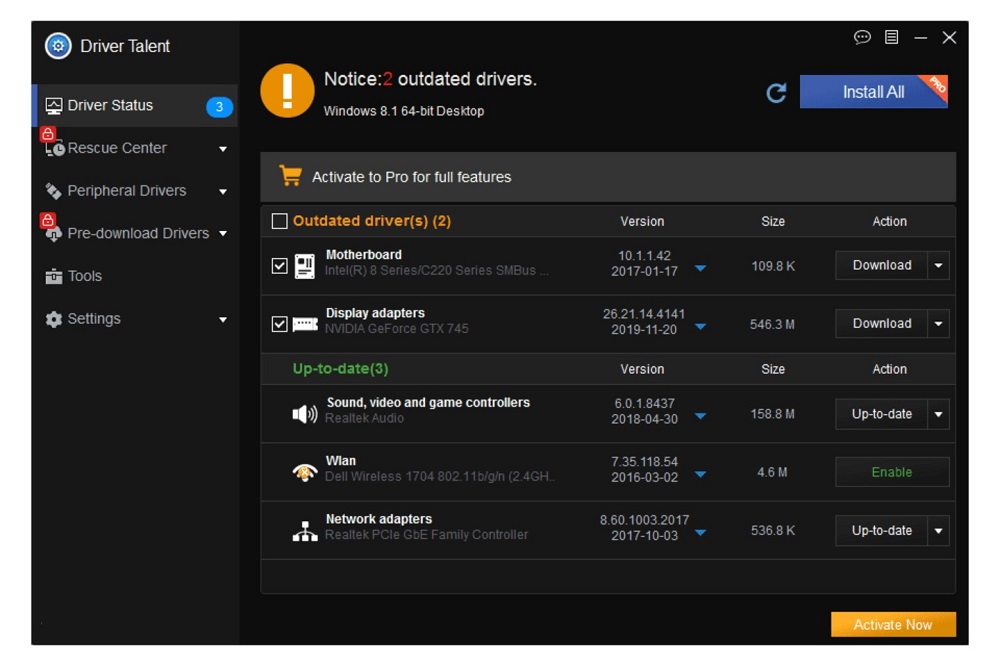The image size is (1000, 666).
Task: Click the Driver Talent logo icon
Action: coord(58,46)
